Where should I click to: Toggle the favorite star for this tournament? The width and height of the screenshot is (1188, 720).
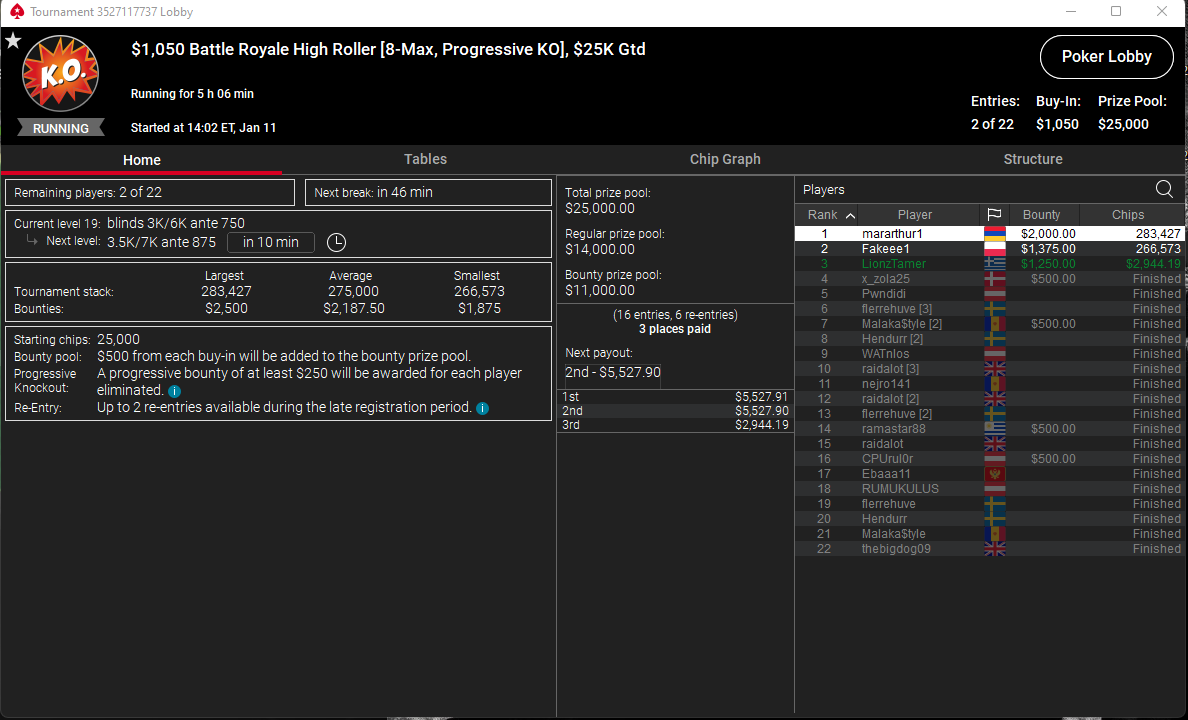click(13, 41)
